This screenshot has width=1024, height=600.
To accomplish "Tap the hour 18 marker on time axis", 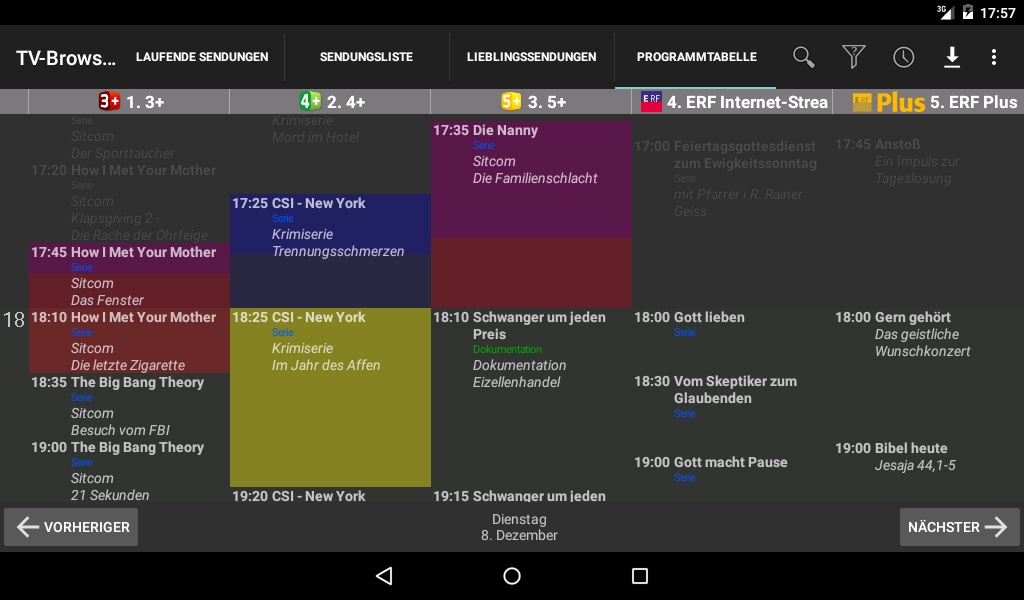I will click(x=14, y=320).
